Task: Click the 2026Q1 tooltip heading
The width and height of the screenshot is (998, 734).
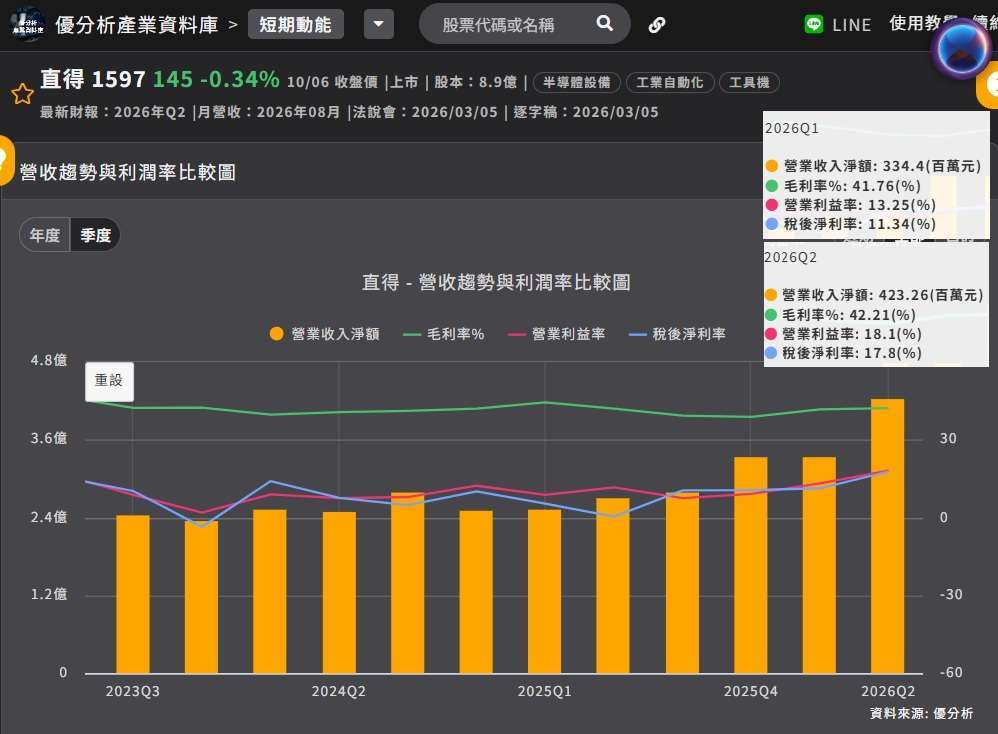Action: tap(792, 129)
